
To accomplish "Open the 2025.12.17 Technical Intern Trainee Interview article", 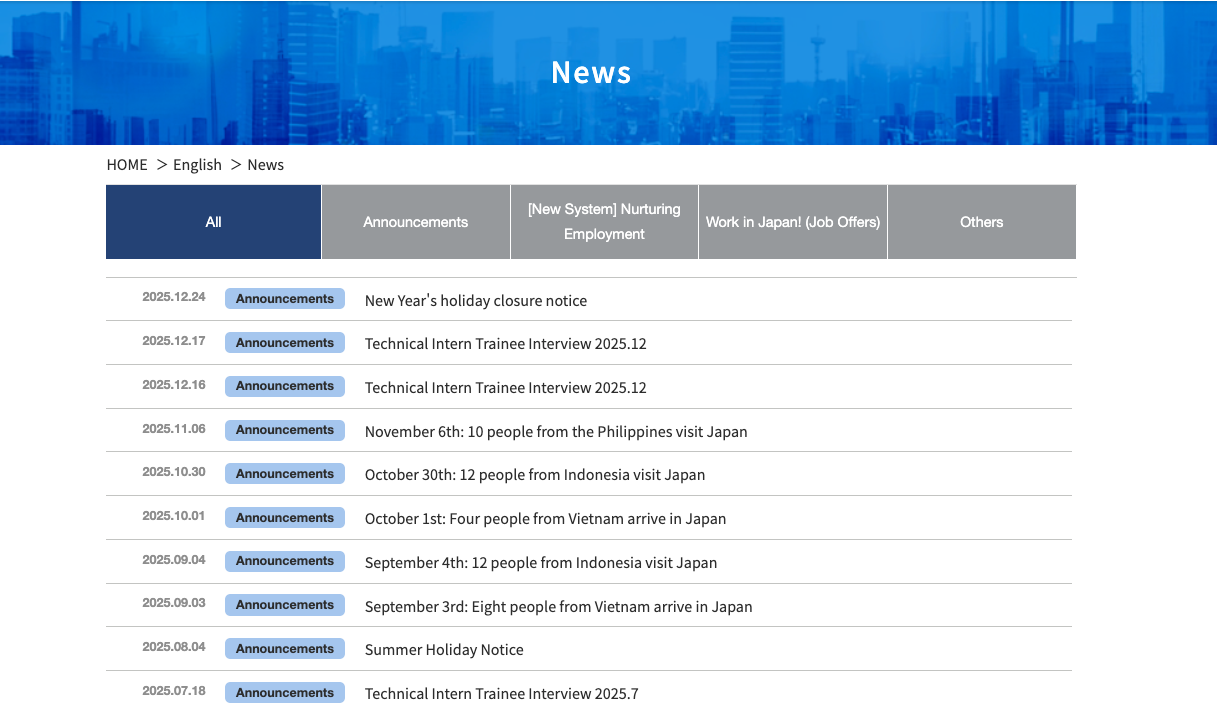I will pos(505,344).
